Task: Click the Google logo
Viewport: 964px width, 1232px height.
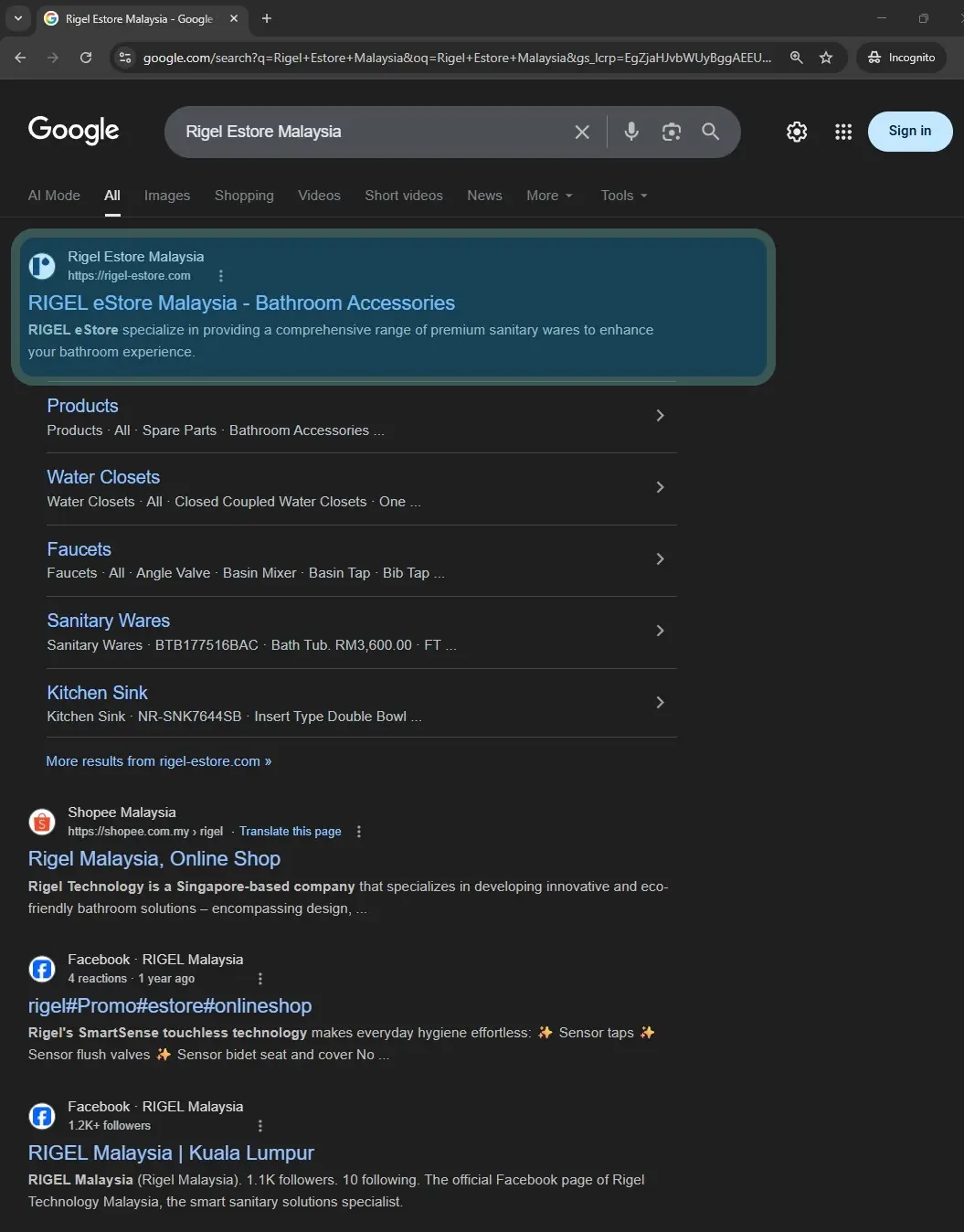Action: (73, 131)
